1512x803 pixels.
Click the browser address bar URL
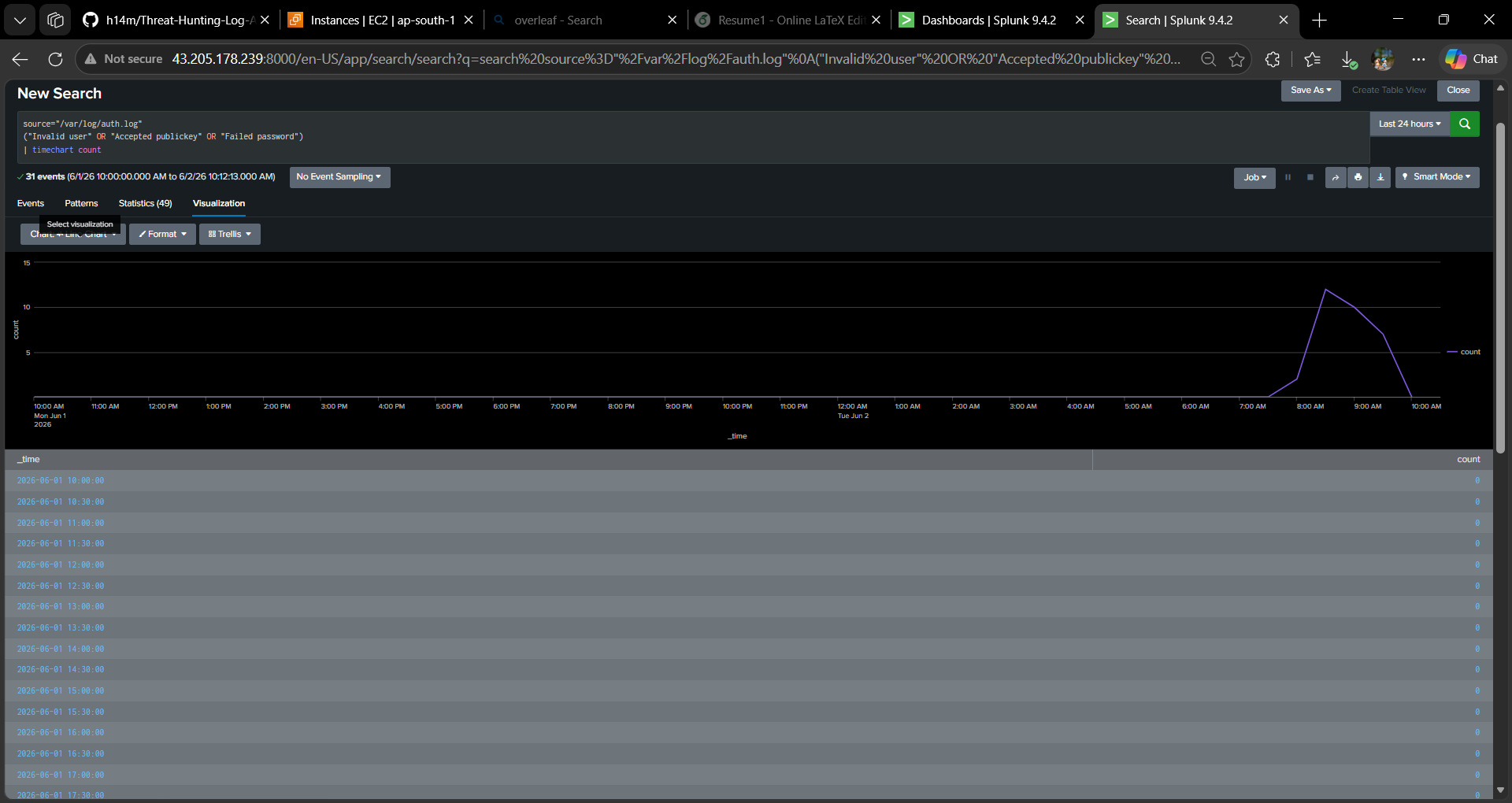(676, 59)
